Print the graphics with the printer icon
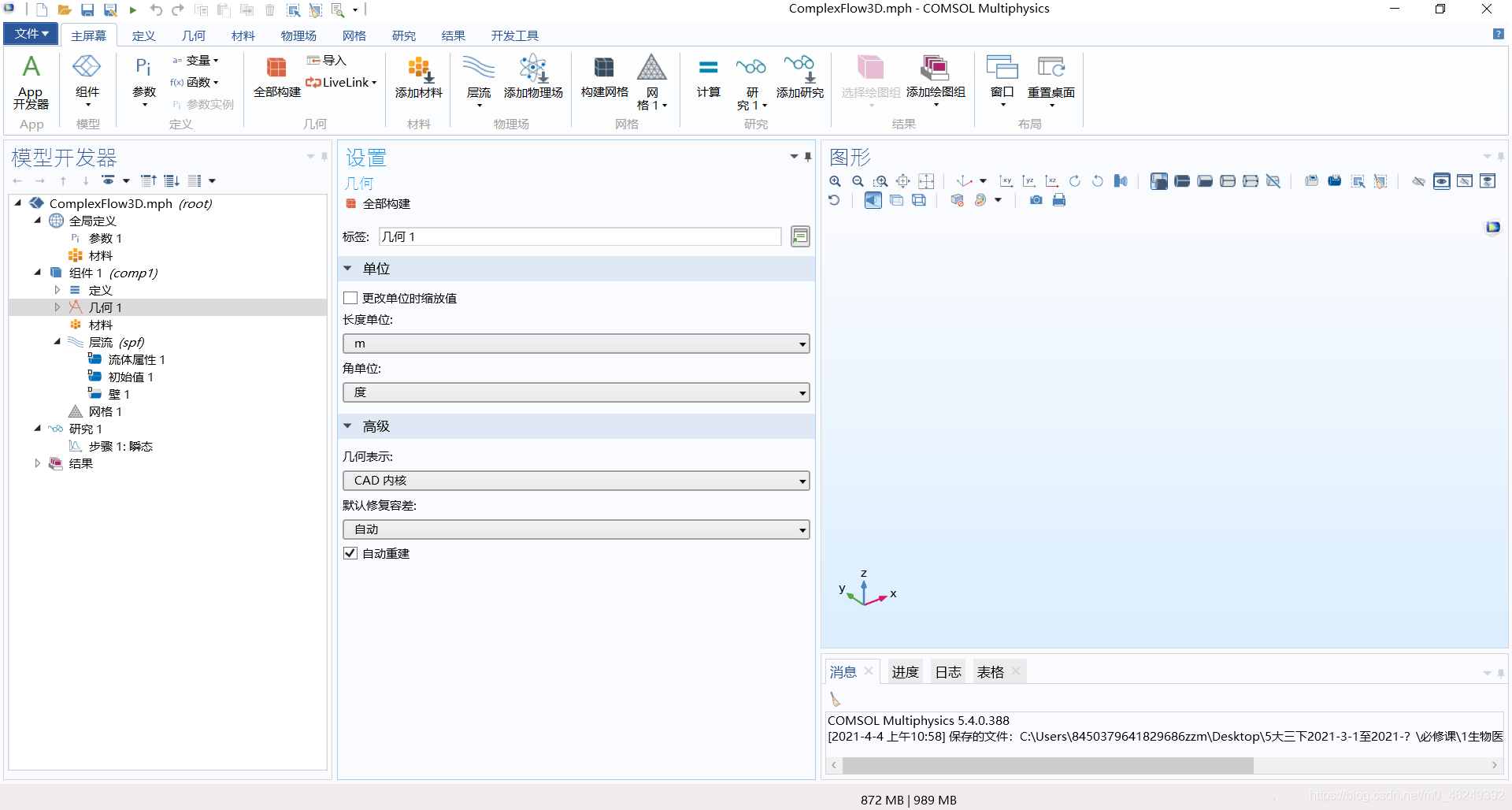The width and height of the screenshot is (1512, 810). click(x=1059, y=200)
